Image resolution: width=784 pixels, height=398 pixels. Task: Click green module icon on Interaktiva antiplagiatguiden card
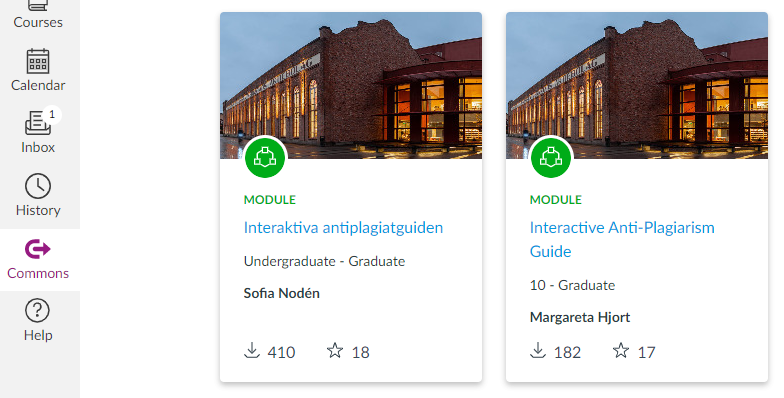point(265,157)
